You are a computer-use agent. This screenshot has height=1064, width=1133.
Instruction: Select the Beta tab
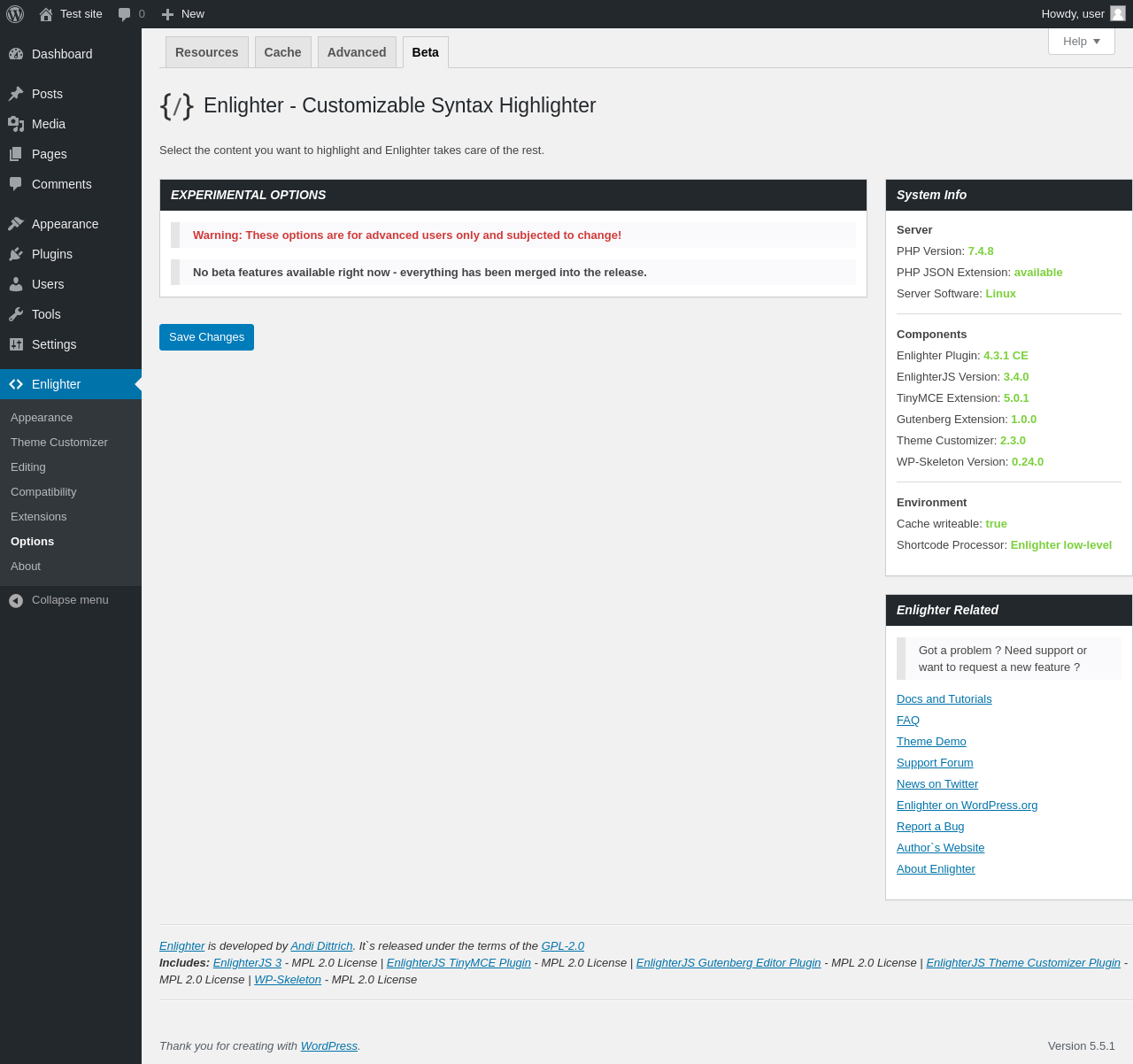(426, 52)
